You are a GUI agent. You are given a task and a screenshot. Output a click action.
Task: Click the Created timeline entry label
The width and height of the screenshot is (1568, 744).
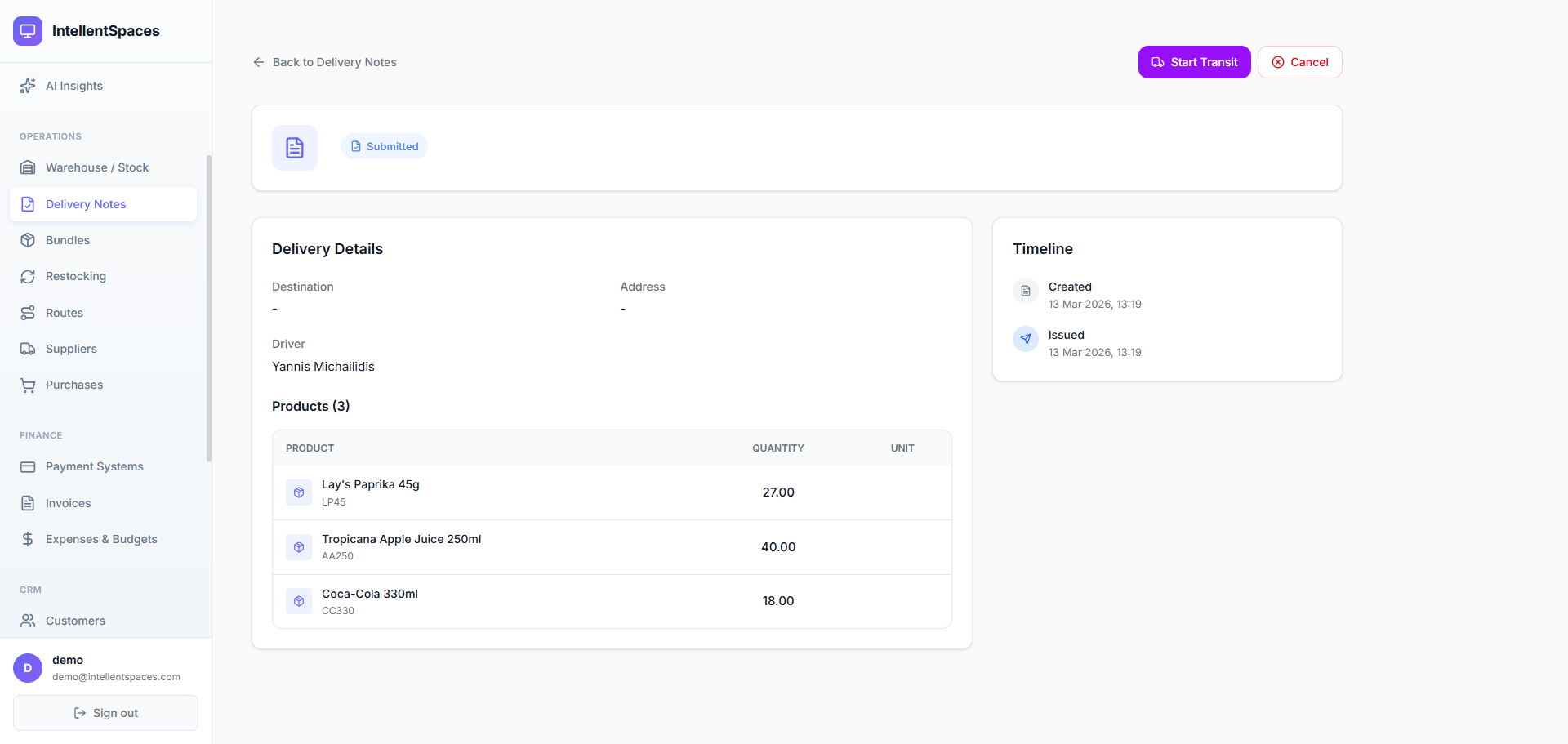click(x=1070, y=287)
